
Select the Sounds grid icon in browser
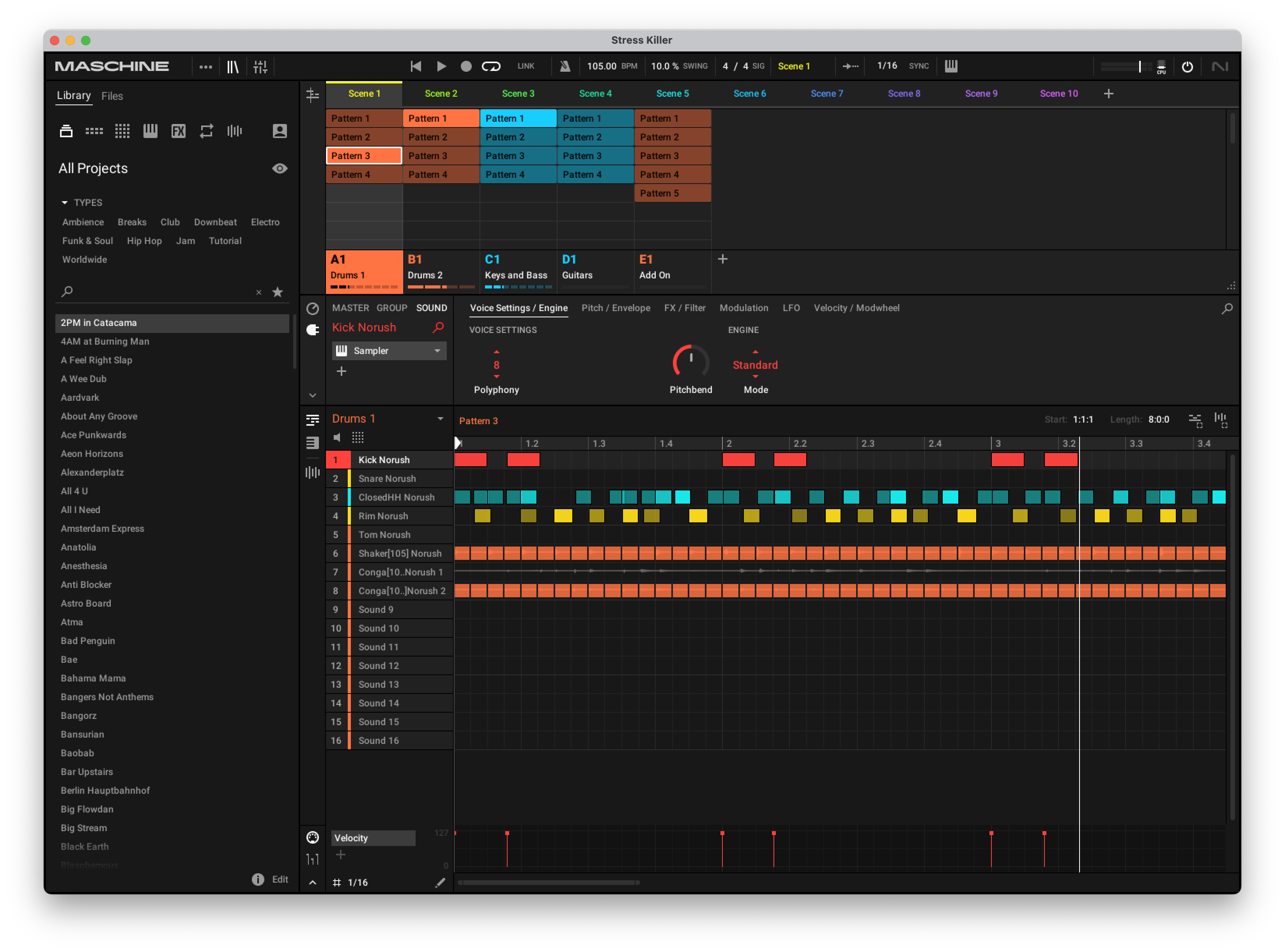(122, 131)
